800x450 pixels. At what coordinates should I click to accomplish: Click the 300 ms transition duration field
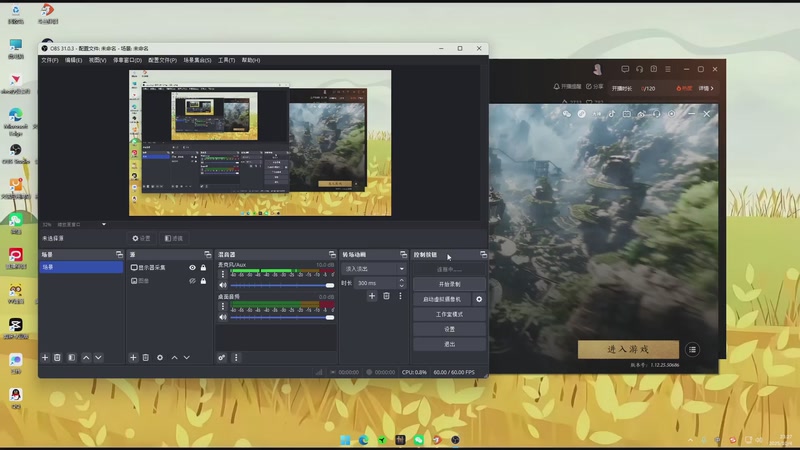tap(376, 283)
